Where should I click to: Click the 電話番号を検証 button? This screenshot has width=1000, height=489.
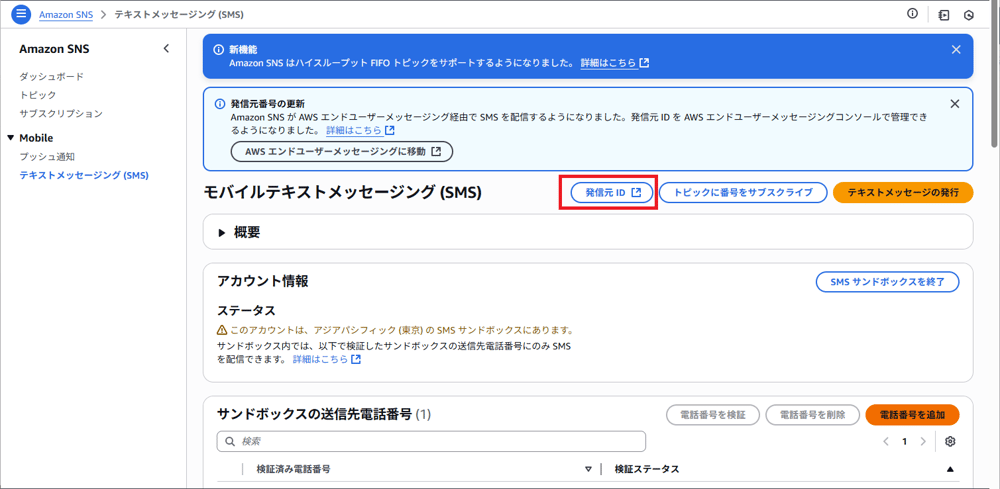[x=713, y=414]
